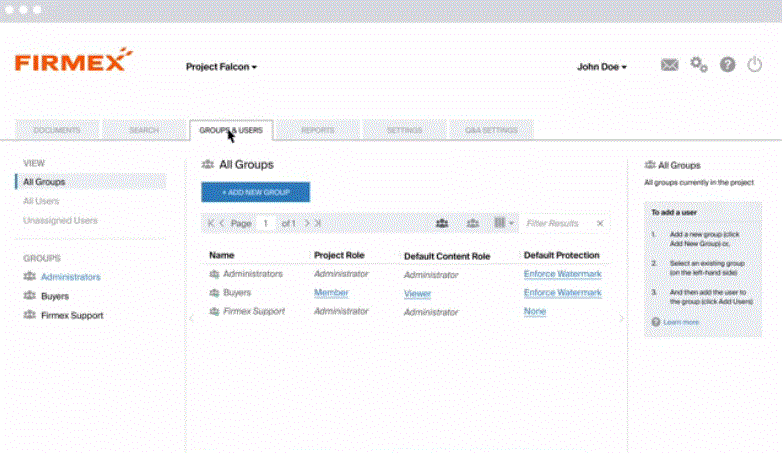Click the power logout icon

755,65
